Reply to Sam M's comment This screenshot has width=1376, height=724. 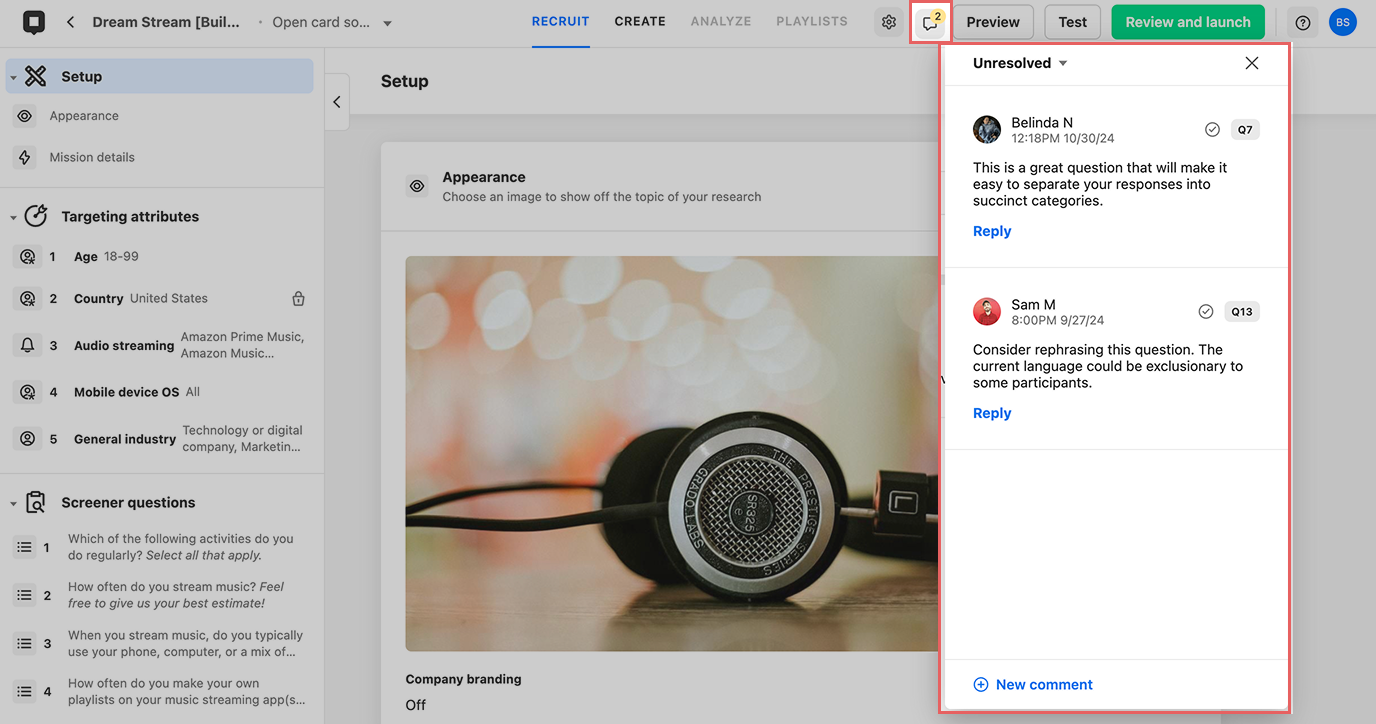click(x=992, y=413)
